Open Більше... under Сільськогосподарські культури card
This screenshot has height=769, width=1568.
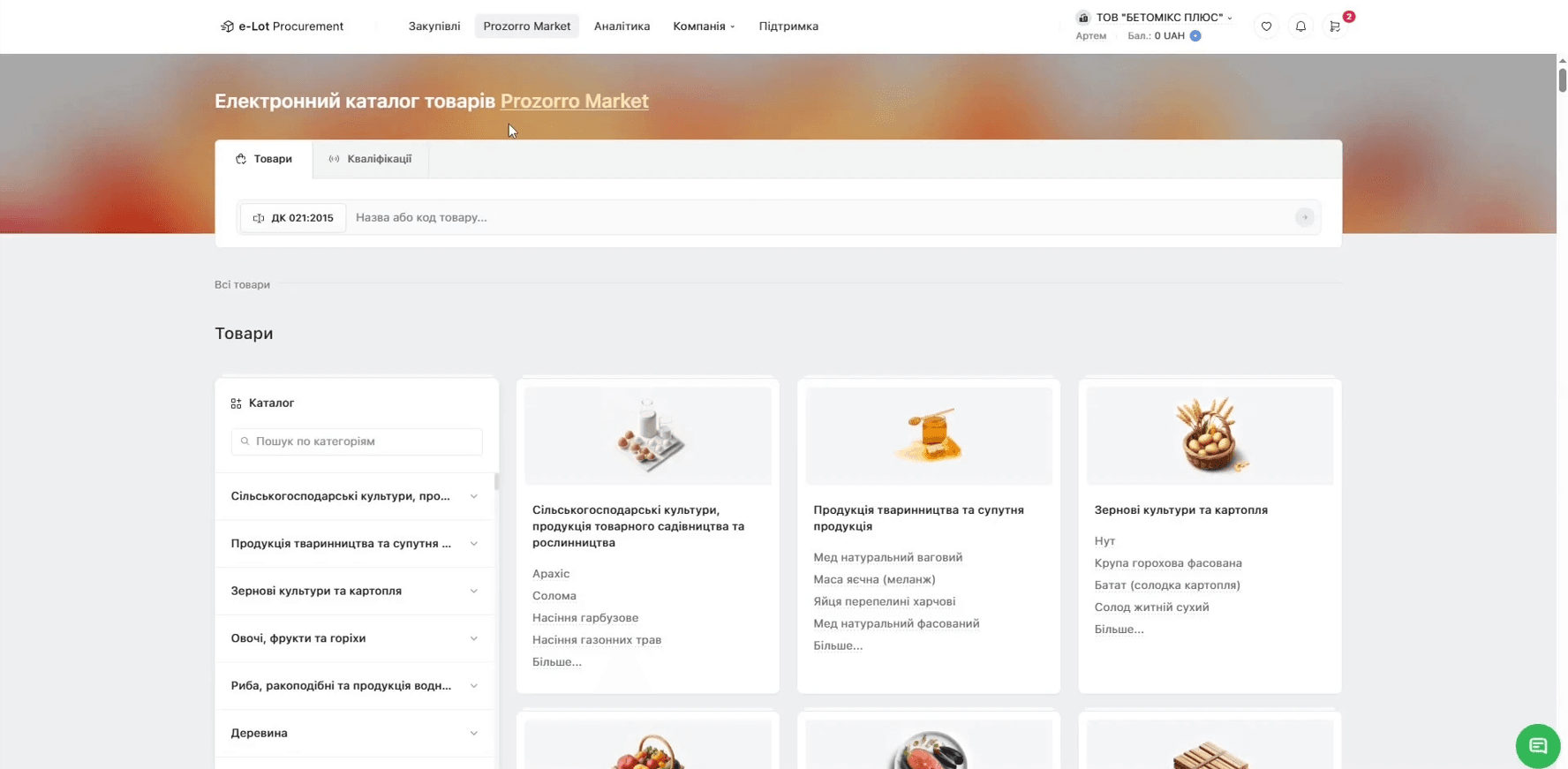click(557, 662)
